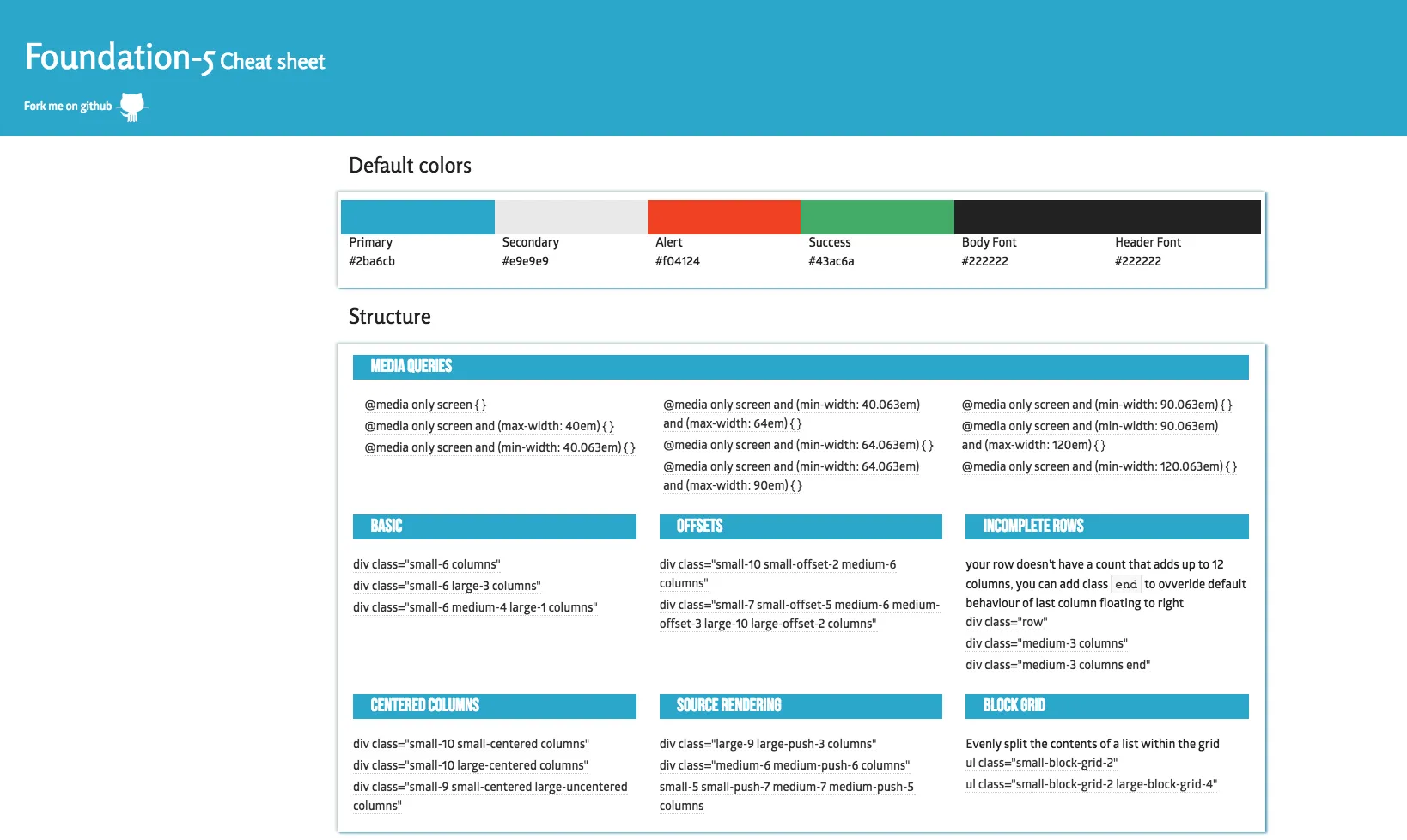The height and width of the screenshot is (840, 1407).
Task: Click the Media Queries section header
Action: point(801,367)
